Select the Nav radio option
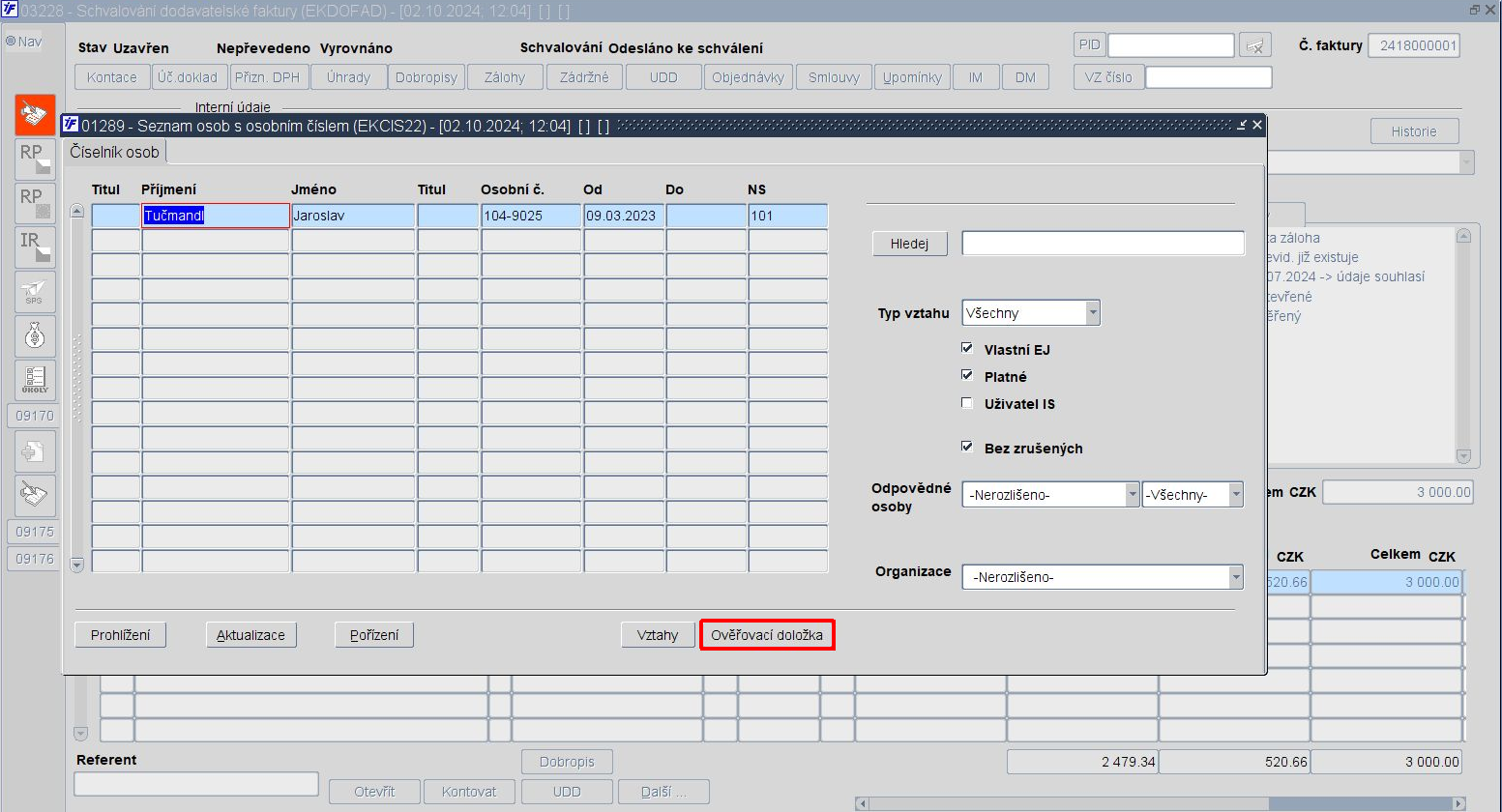Screen dimensions: 1502x812 tap(12, 42)
